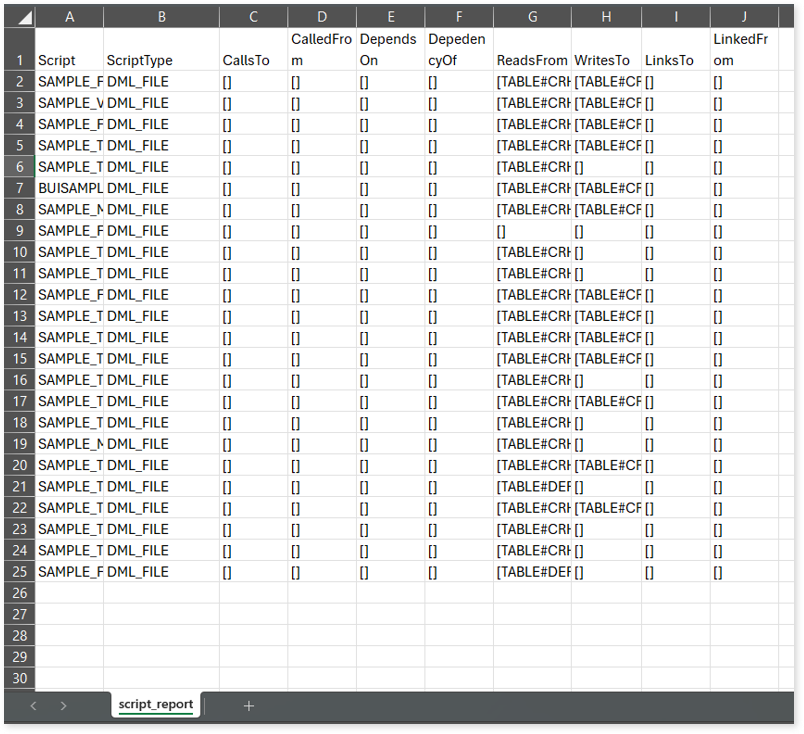Select the CallsTo header cell
The height and width of the screenshot is (734, 804).
click(253, 60)
